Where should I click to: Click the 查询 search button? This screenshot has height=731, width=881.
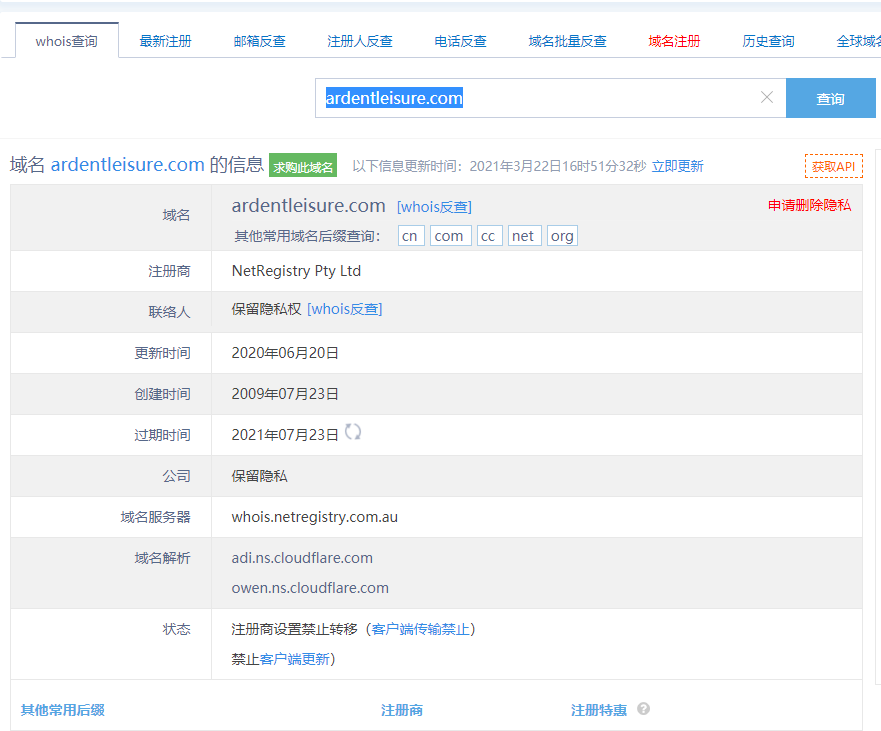[830, 98]
